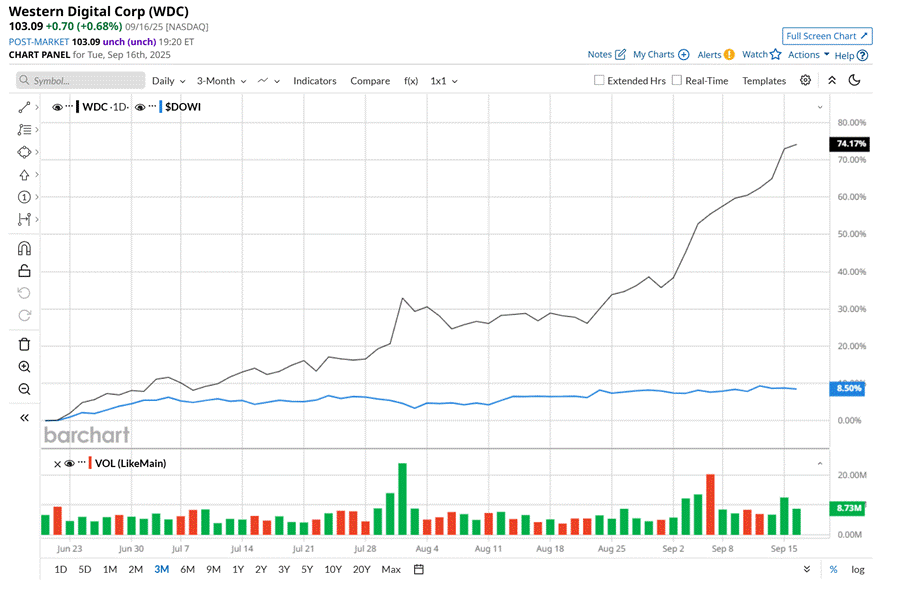Open the f(x) expressions menu
902x590 pixels.
[411, 81]
